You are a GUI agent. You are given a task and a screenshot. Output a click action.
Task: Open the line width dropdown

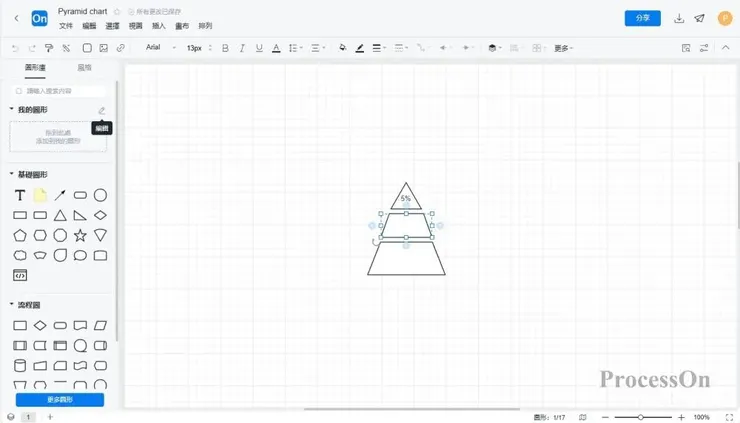[379, 48]
